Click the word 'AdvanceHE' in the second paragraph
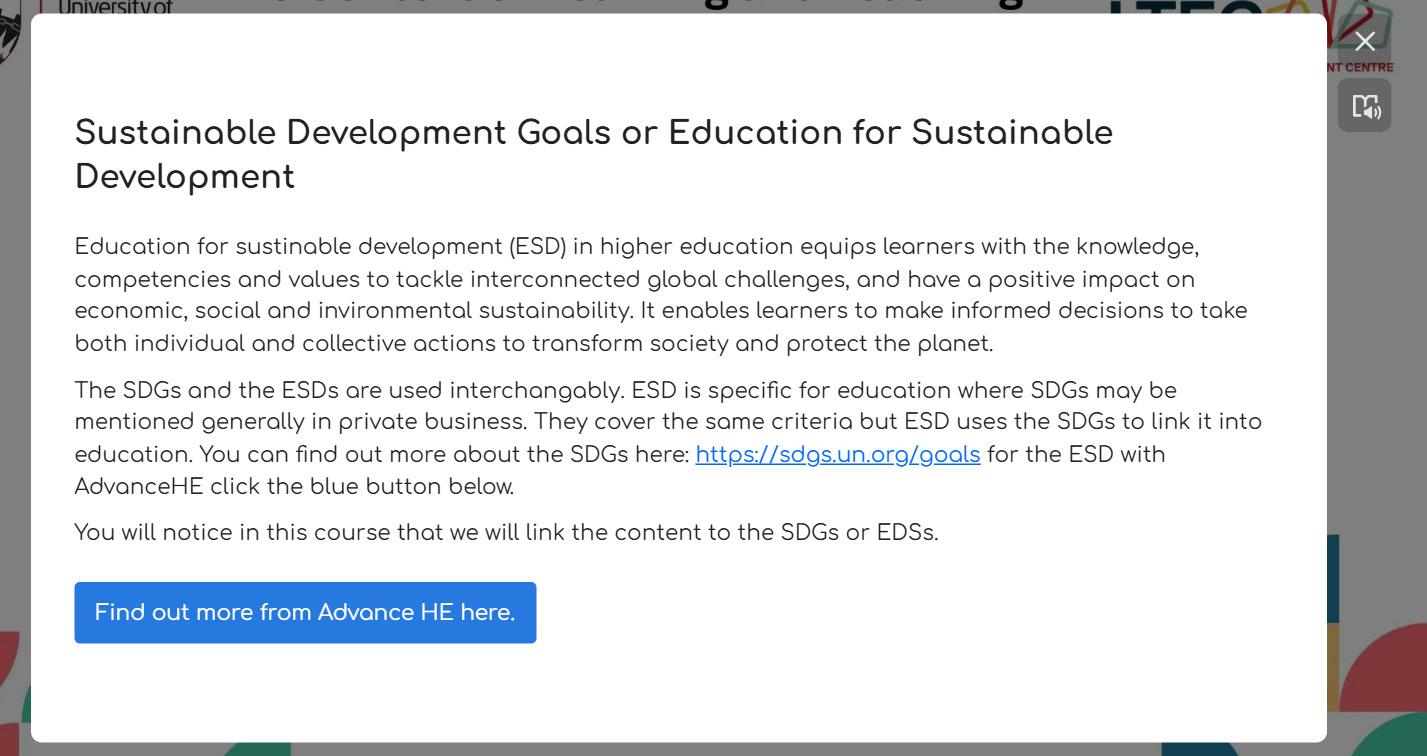The height and width of the screenshot is (756, 1427). pyautogui.click(x=139, y=487)
